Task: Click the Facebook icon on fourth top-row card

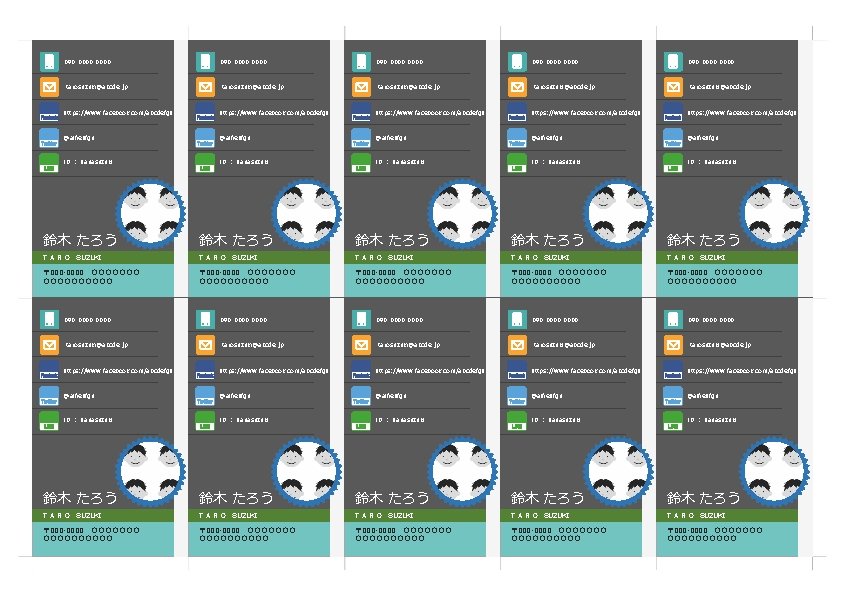Action: point(517,113)
